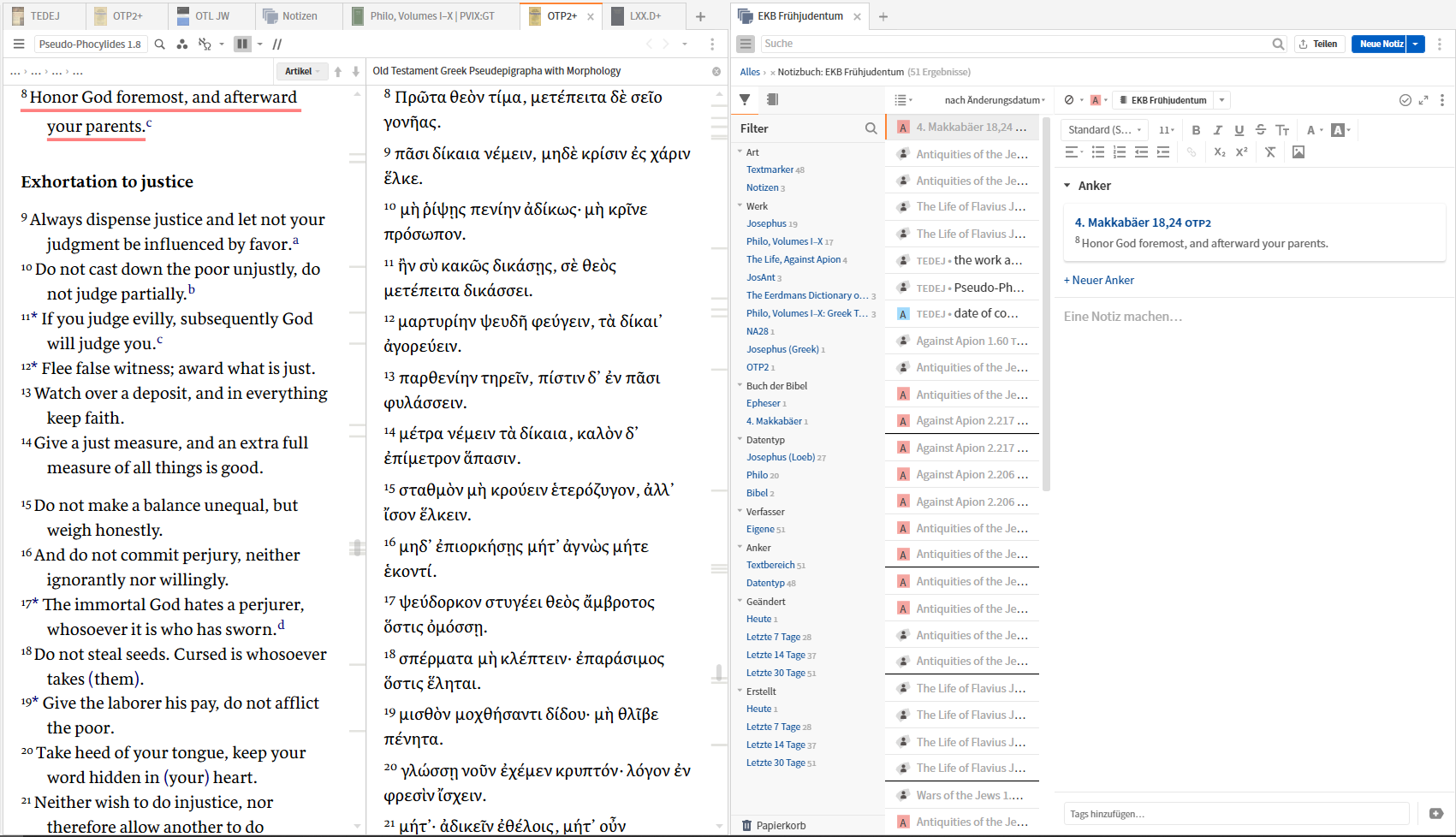The image size is (1456, 837).
Task: Toggle italic formatting in note editor
Action: point(1217,130)
